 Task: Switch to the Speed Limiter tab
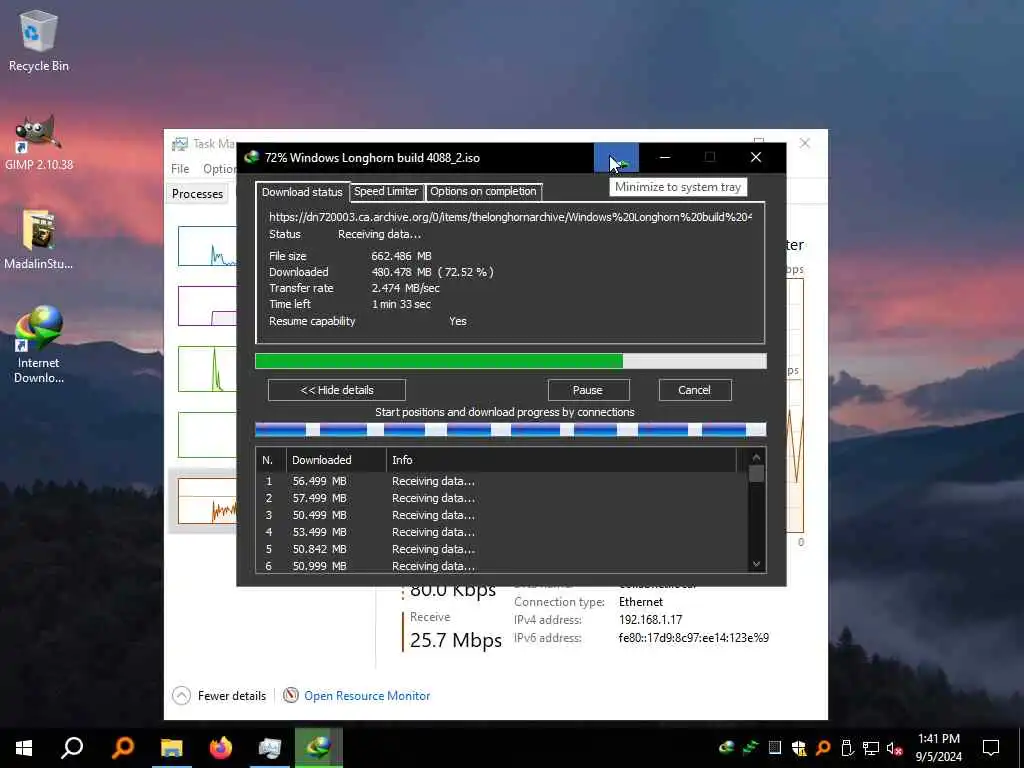(x=386, y=191)
